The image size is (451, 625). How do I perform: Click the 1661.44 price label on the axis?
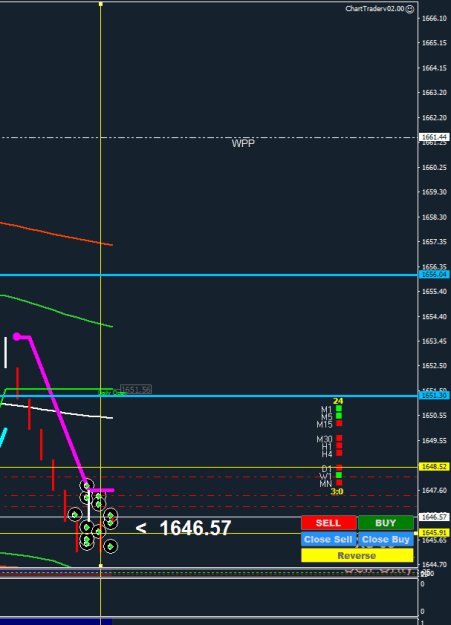click(x=435, y=137)
